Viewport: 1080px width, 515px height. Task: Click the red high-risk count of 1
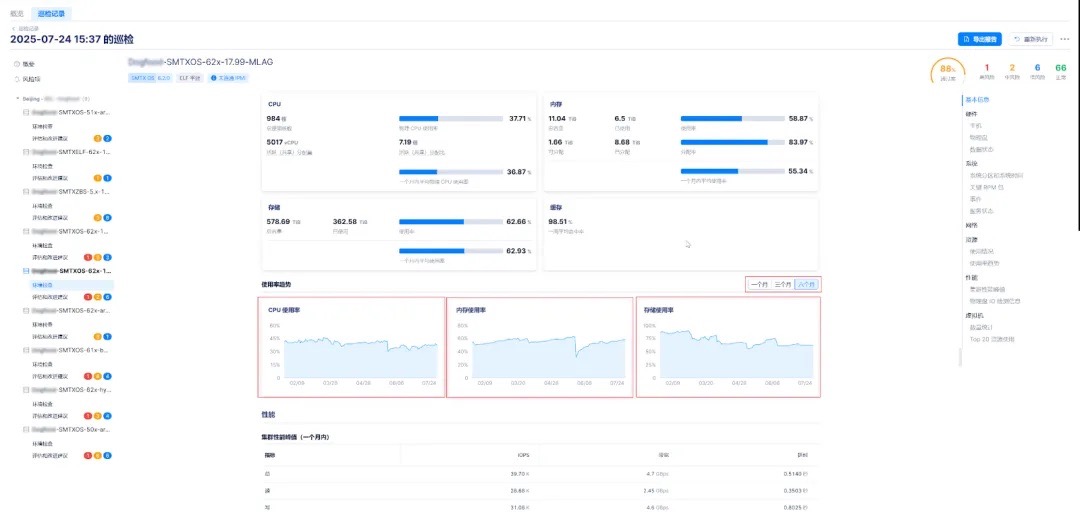point(987,68)
